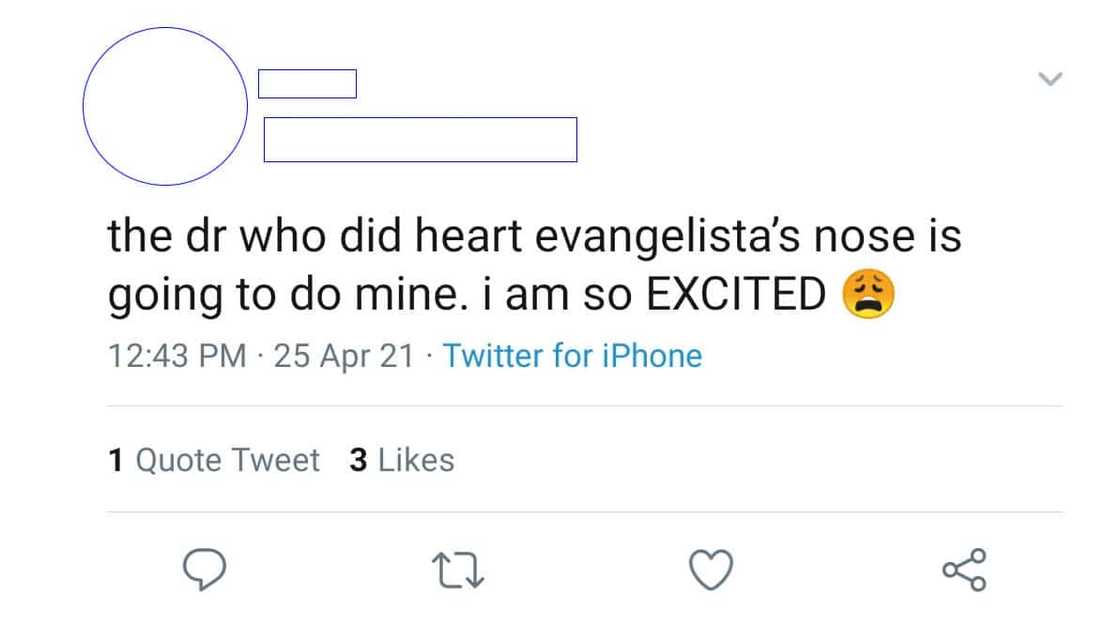Expand the tweet options chevron
This screenshot has height=624, width=1120.
click(x=1050, y=78)
